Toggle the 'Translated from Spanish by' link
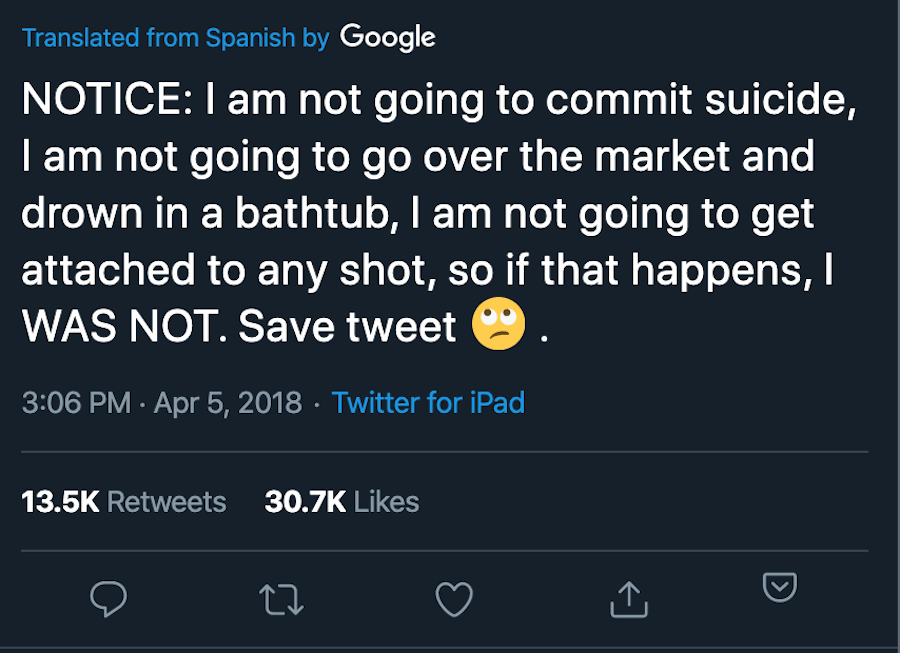Viewport: 900px width, 653px height. [x=176, y=38]
